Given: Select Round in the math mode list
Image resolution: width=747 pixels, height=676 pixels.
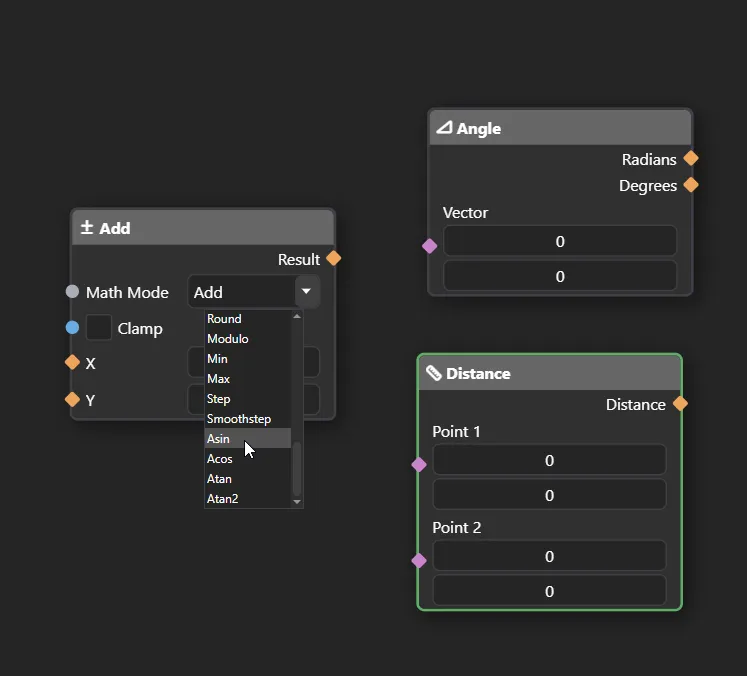Looking at the screenshot, I should [248, 319].
